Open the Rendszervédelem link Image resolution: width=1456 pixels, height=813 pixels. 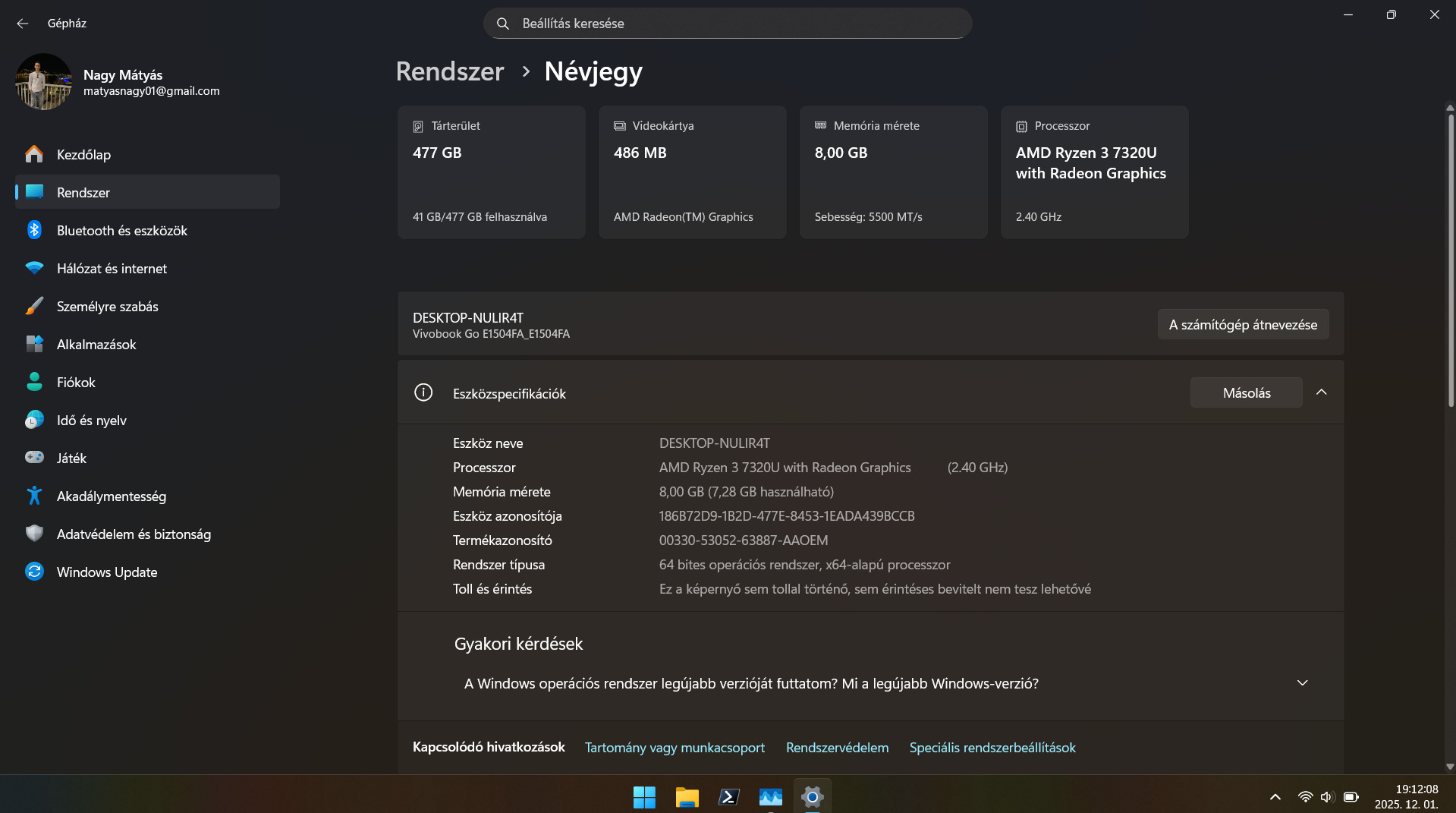[837, 748]
